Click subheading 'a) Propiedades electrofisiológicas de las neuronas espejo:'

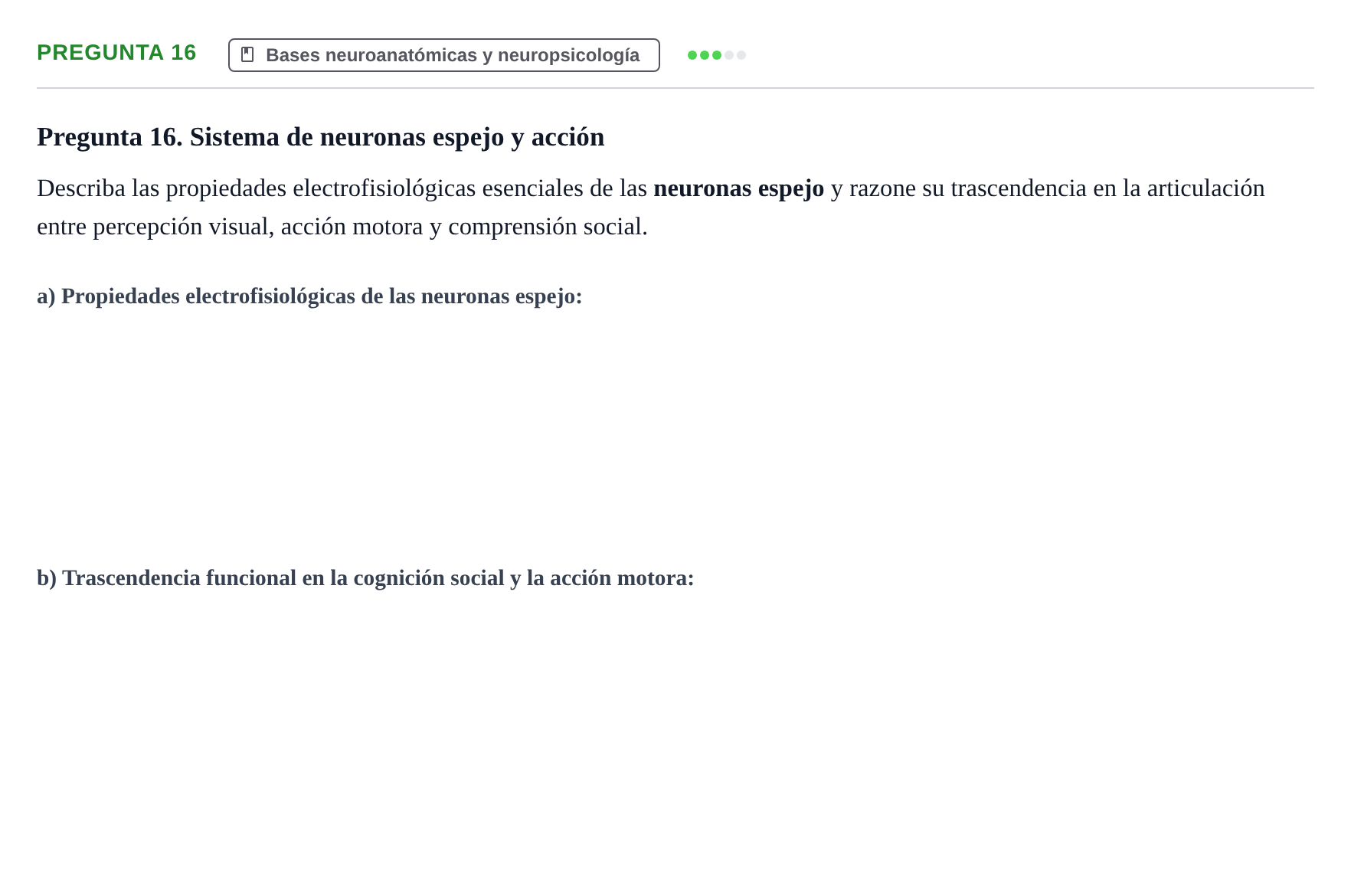[309, 296]
